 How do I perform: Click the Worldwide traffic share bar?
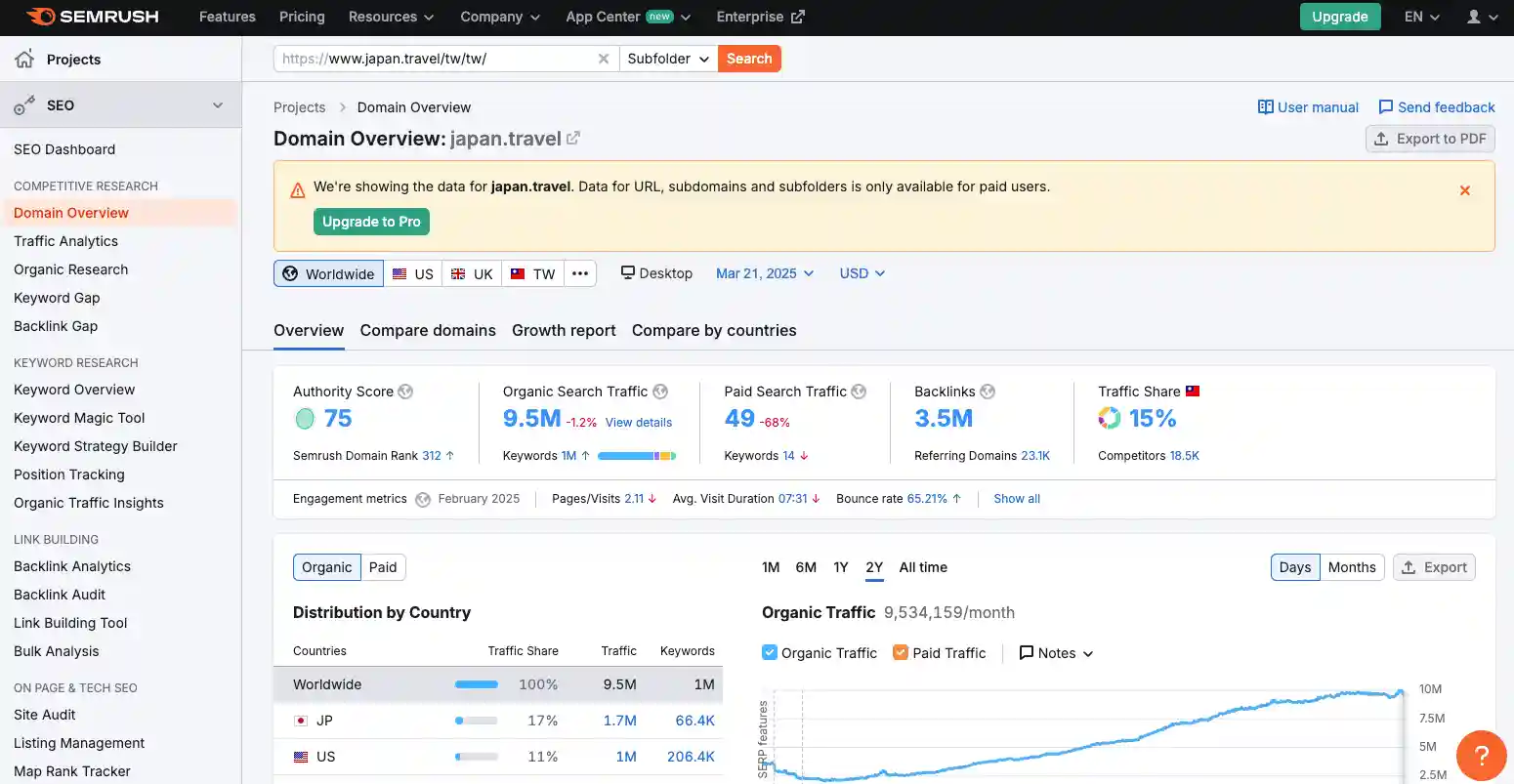pos(477,684)
